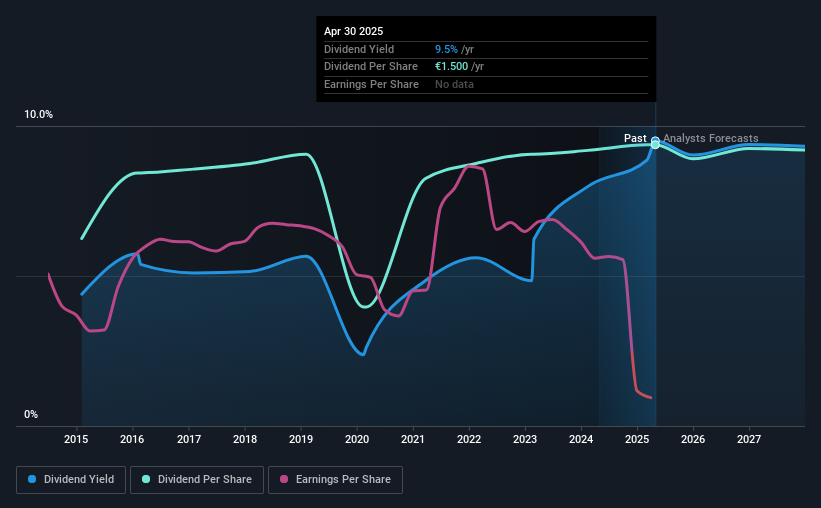This screenshot has height=508, width=821.
Task: Select the 2027 x-axis label
Action: coord(749,439)
